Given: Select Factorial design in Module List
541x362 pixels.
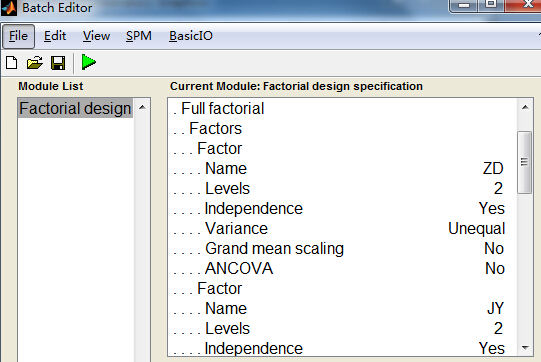Looking at the screenshot, I should (75, 108).
